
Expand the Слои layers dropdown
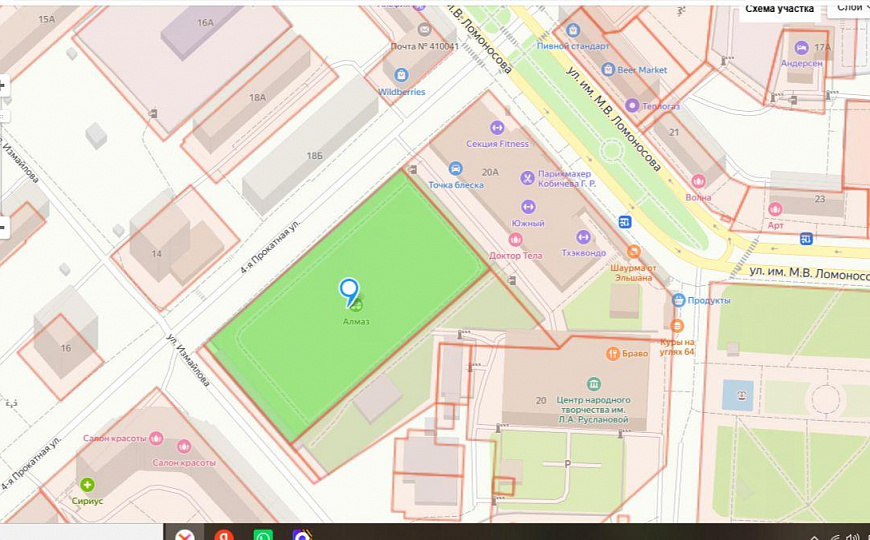pyautogui.click(x=849, y=8)
